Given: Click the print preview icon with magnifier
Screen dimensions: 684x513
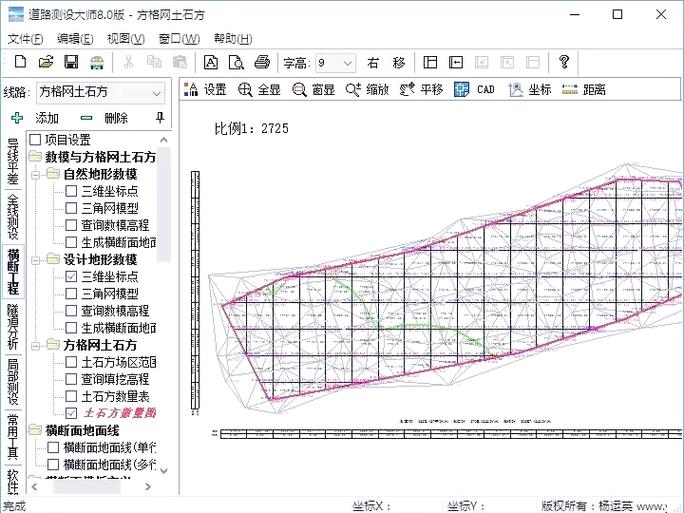Looking at the screenshot, I should pos(236,62).
